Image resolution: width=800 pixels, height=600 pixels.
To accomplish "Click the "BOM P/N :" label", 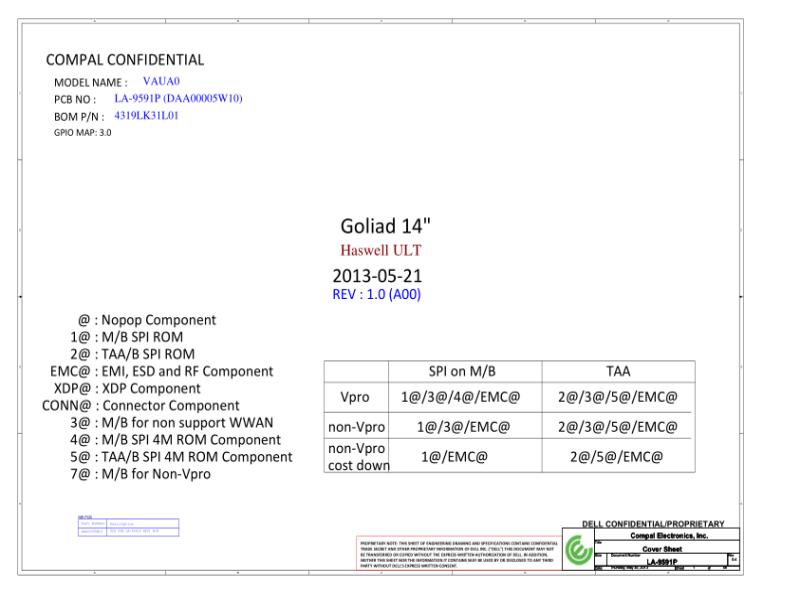I will pyautogui.click(x=79, y=117).
